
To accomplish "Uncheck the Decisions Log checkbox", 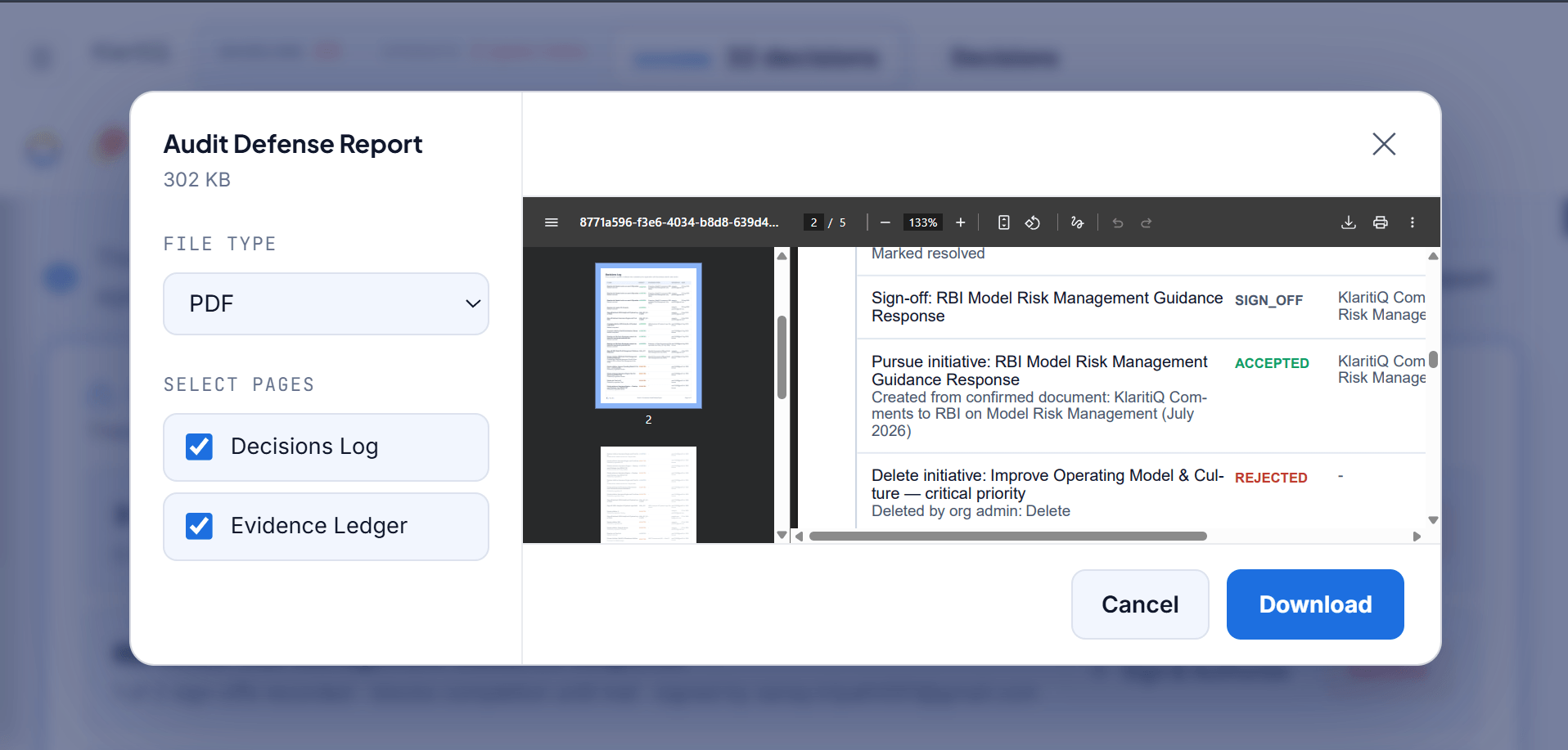I will [x=199, y=447].
